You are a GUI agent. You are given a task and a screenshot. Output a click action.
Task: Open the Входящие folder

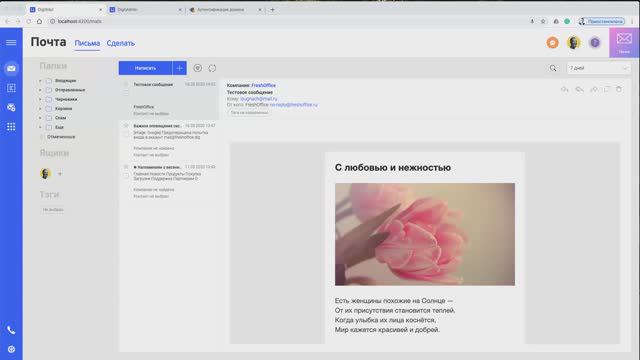[x=65, y=81]
